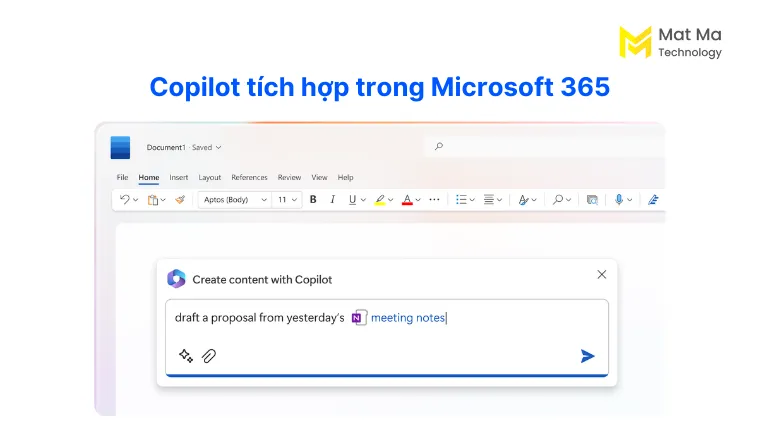
Task: Click Document1 Saved title dropdown
Action: point(184,147)
